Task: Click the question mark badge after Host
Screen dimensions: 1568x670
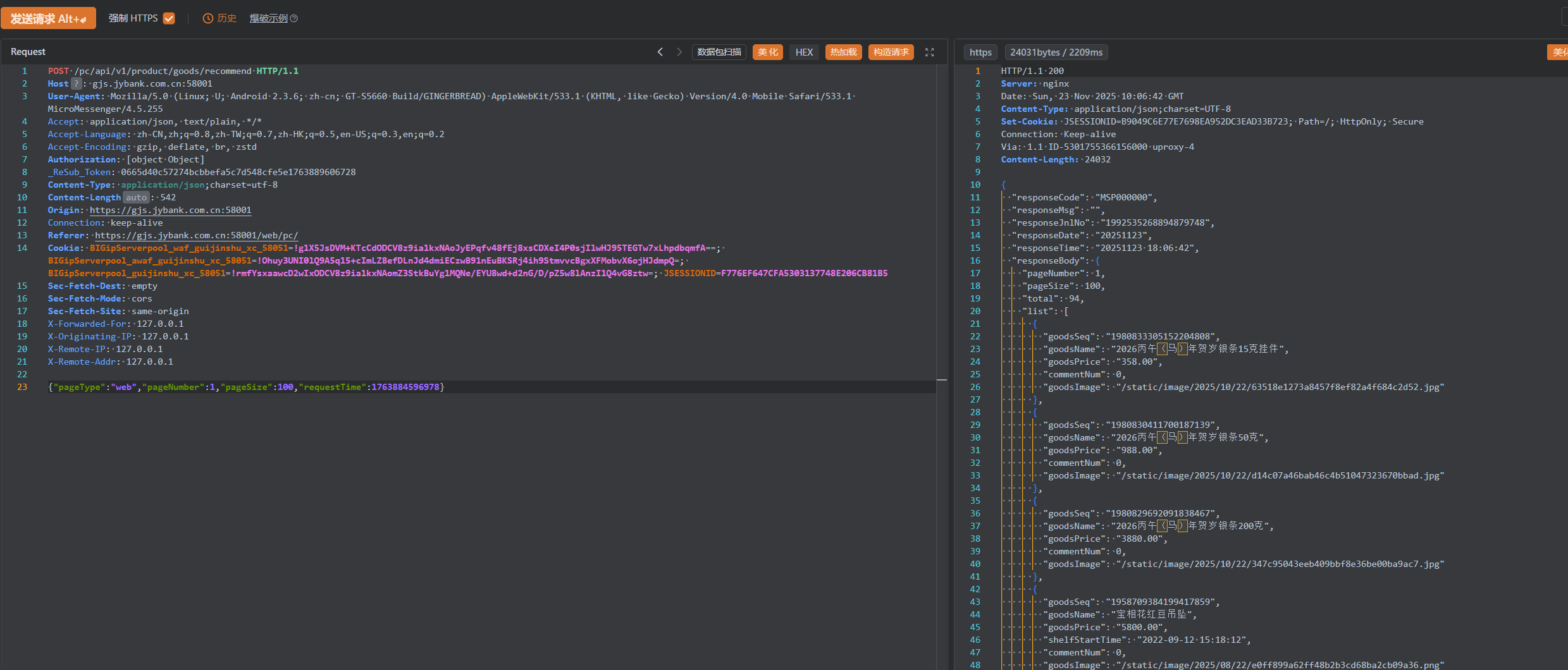Action: point(76,83)
